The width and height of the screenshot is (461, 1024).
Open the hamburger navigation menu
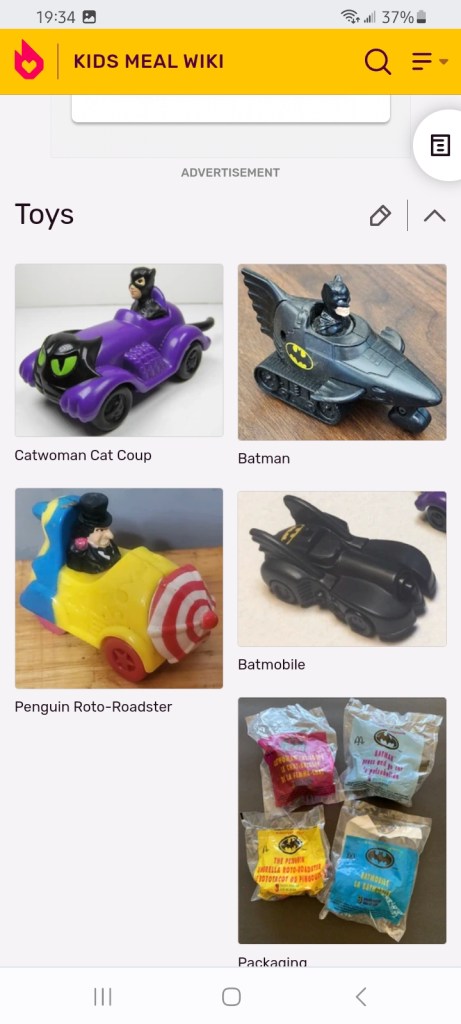tap(430, 62)
